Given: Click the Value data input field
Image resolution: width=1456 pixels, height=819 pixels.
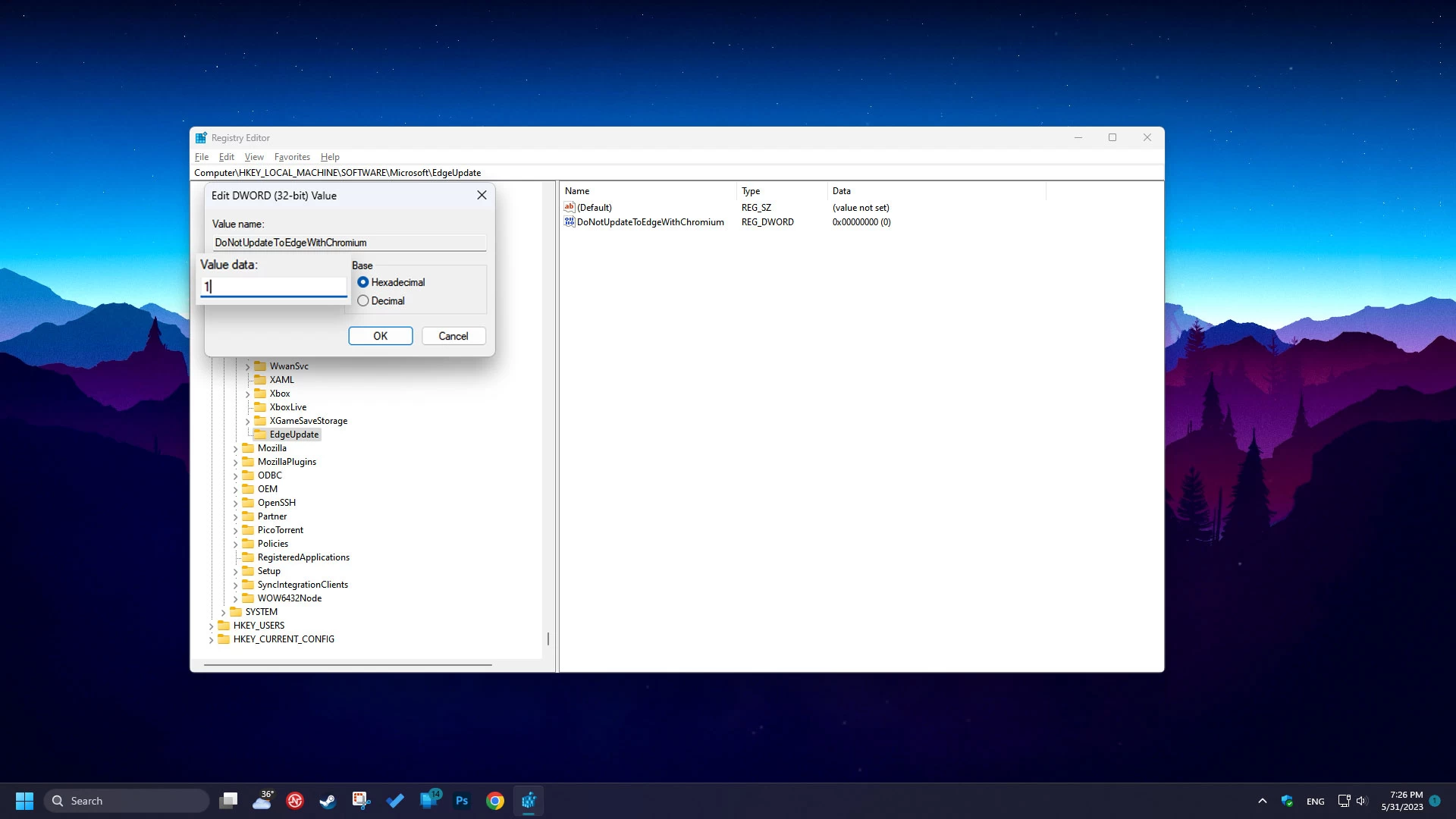Looking at the screenshot, I should tap(274, 287).
